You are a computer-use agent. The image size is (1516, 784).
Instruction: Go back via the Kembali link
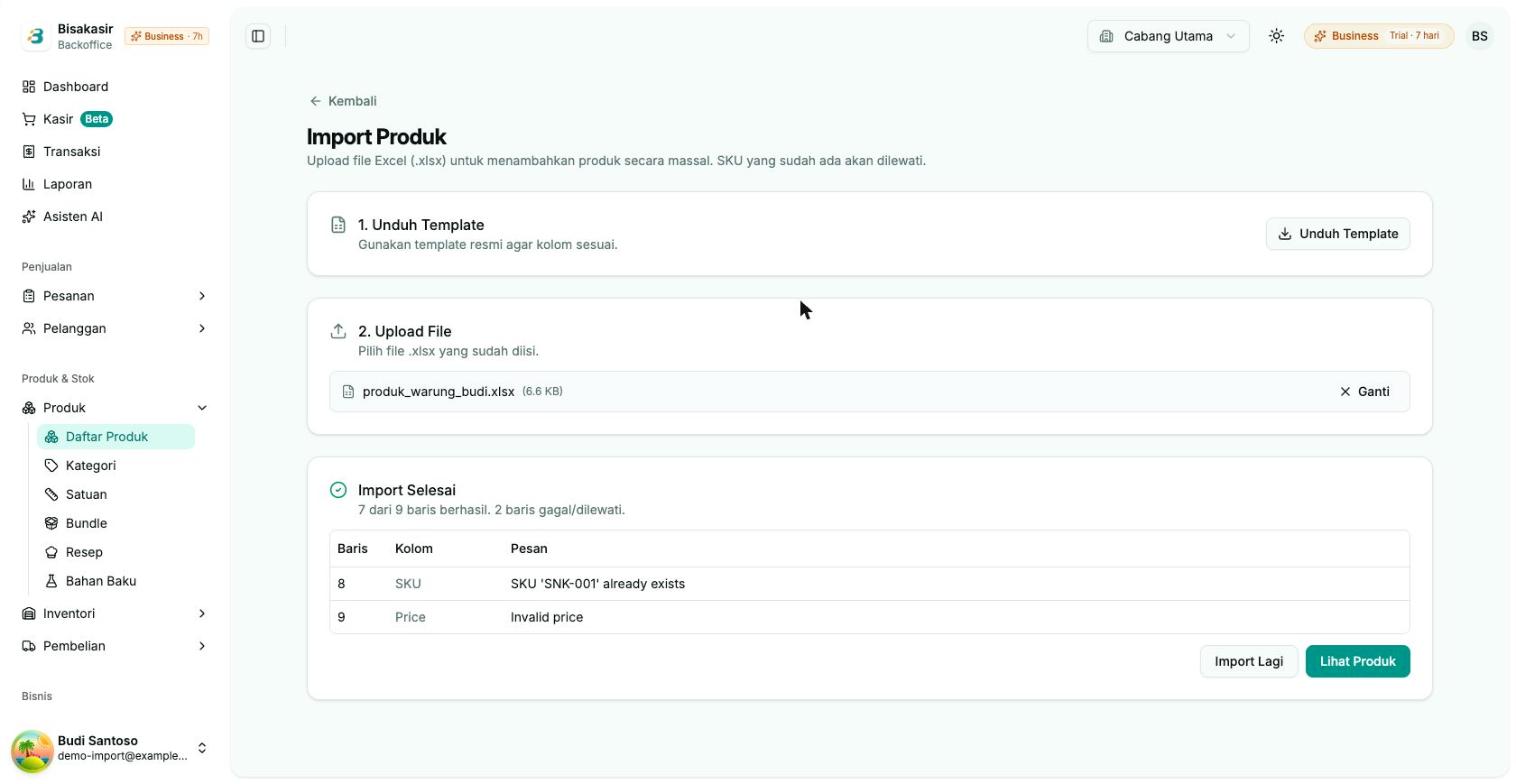[x=343, y=101]
